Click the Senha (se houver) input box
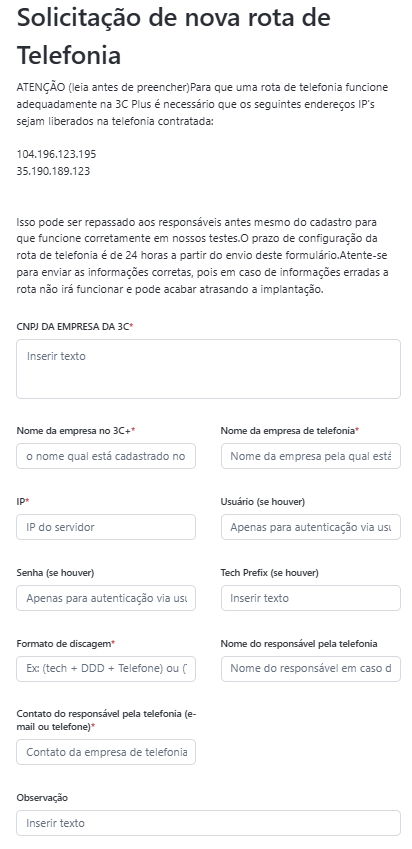Viewport: 412px width, 849px height. pyautogui.click(x=106, y=598)
